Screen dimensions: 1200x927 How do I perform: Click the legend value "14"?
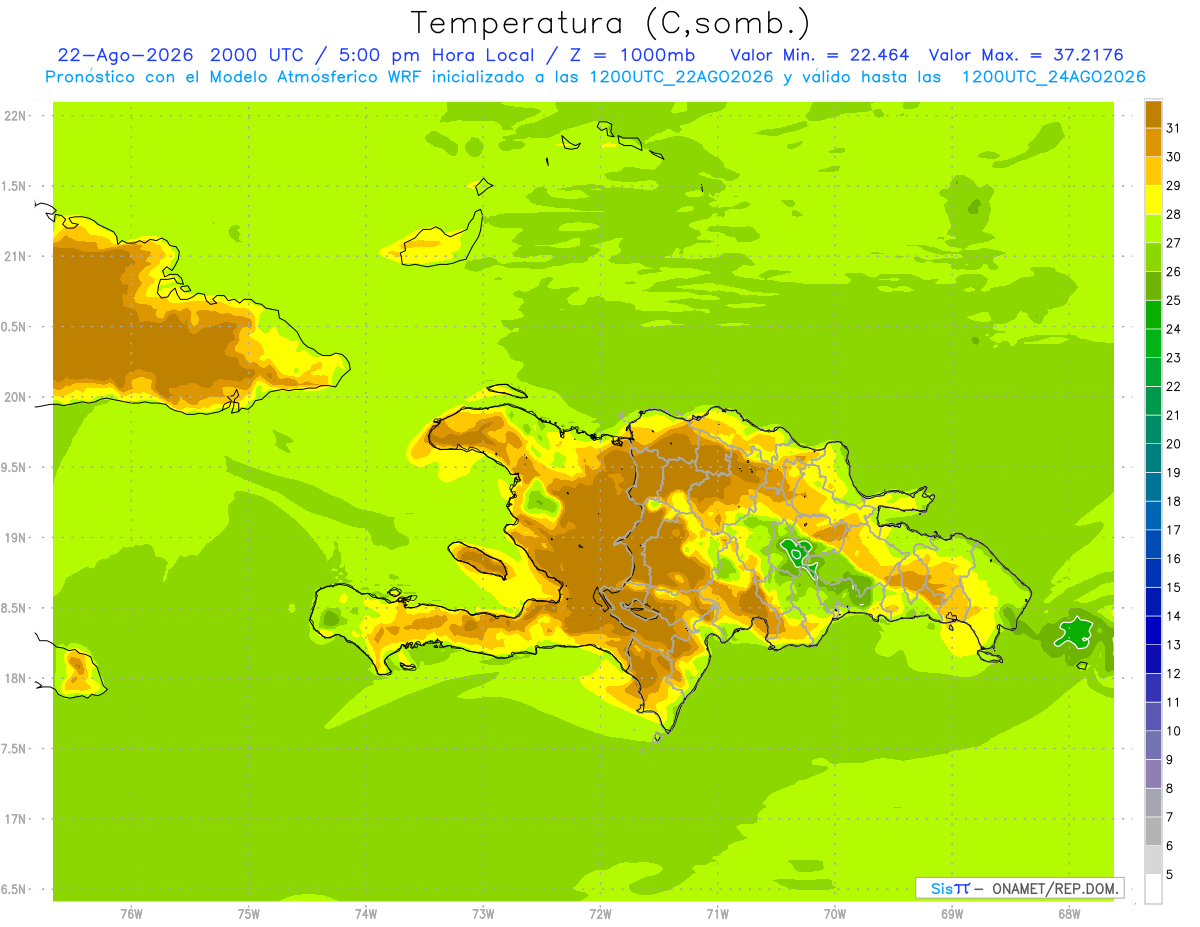tap(1174, 616)
